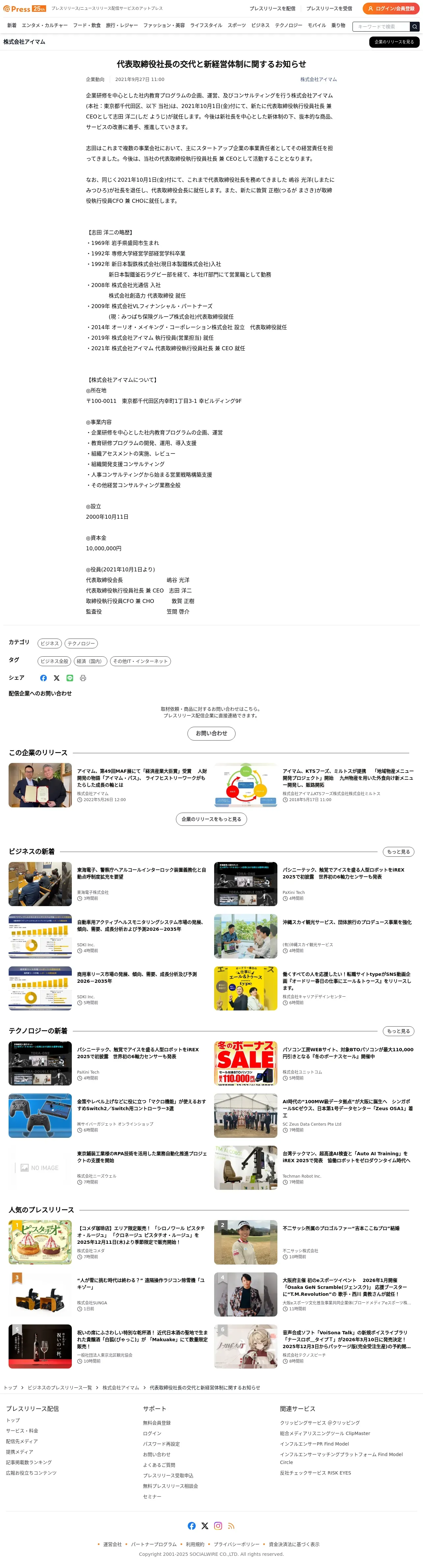
Task: Open footer サービス・料金 link
Action: coord(22,1430)
